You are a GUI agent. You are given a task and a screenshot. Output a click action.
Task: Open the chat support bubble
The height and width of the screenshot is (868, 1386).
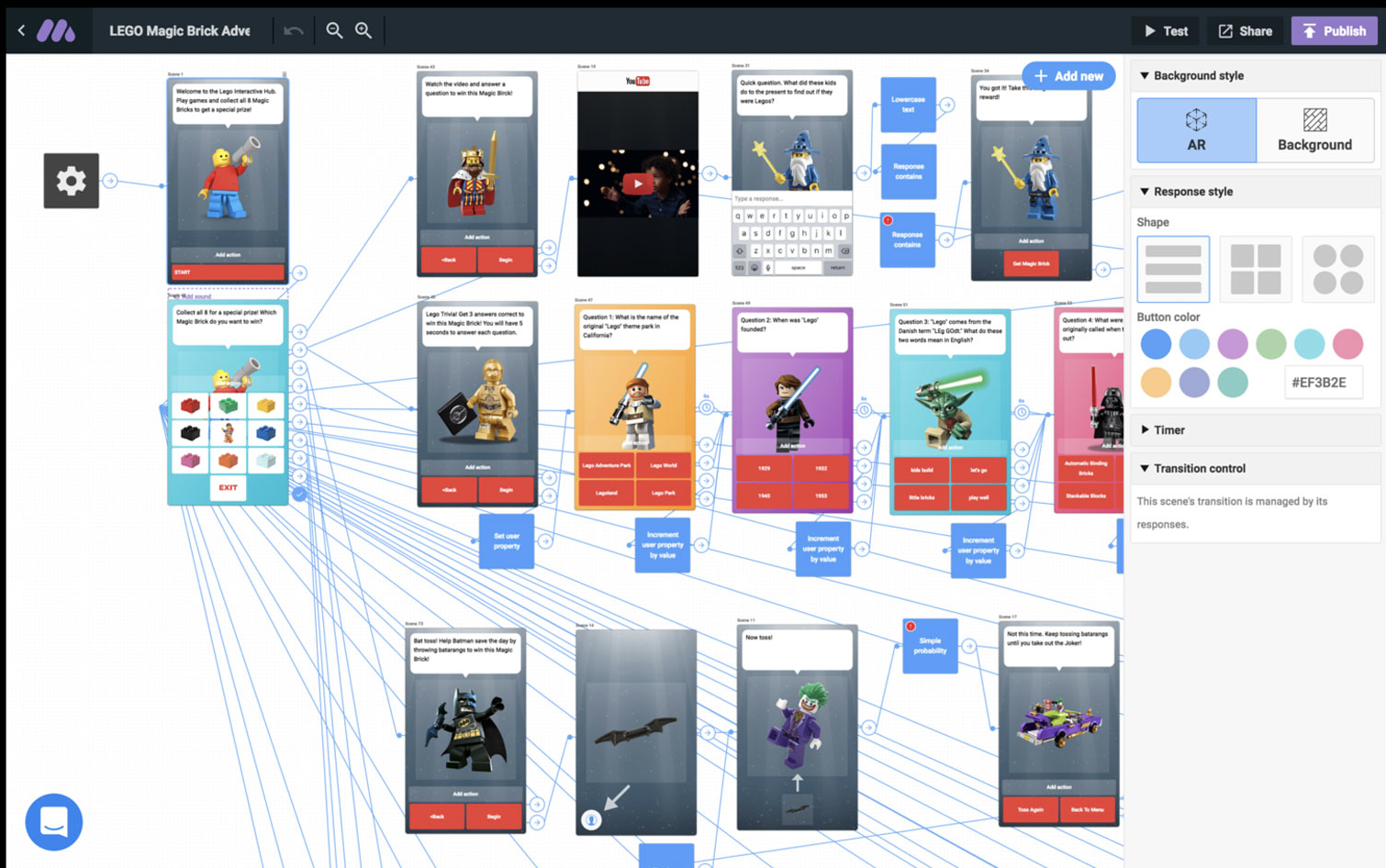pyautogui.click(x=54, y=822)
